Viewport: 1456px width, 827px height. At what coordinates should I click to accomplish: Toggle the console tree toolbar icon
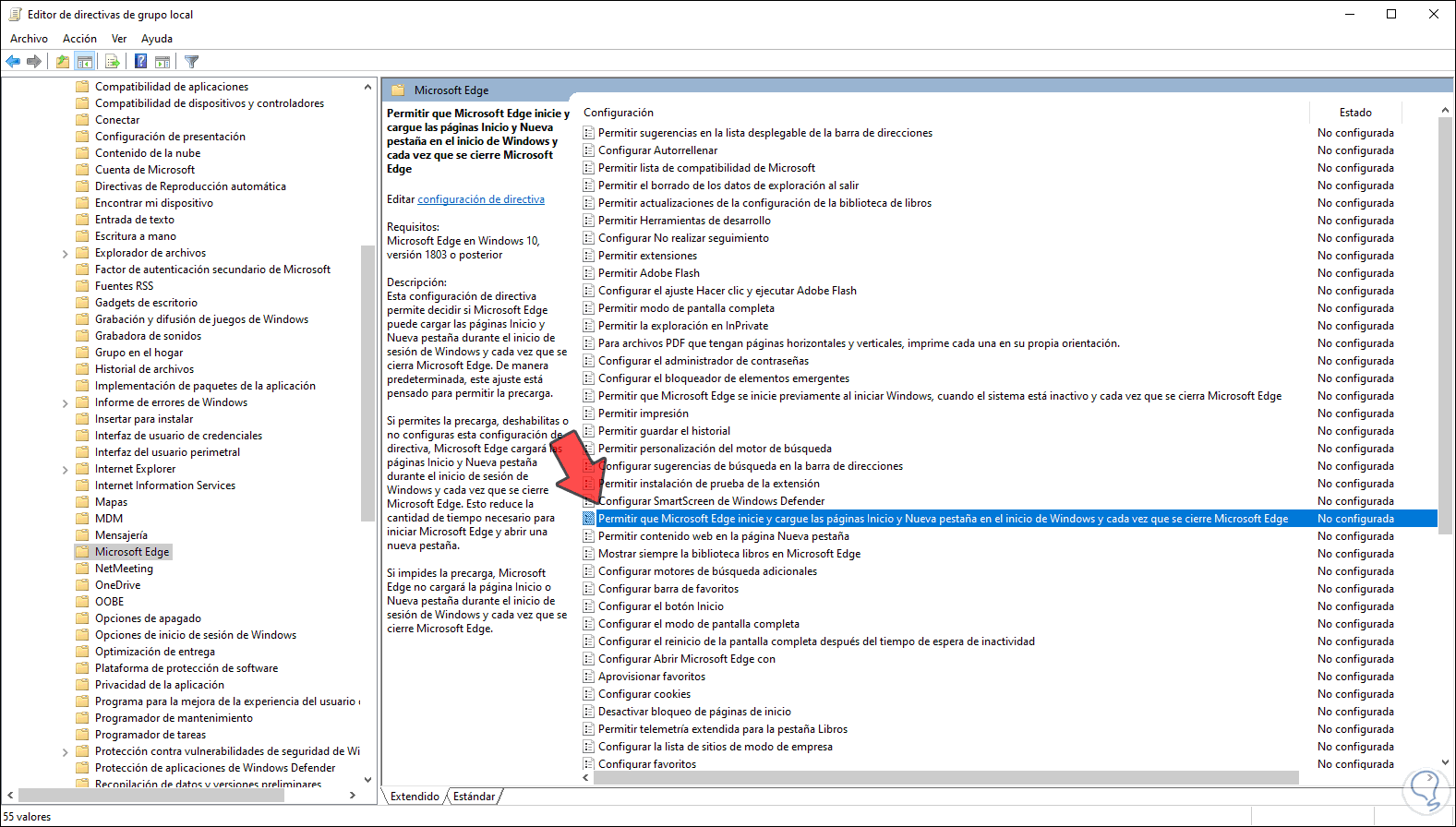click(85, 62)
